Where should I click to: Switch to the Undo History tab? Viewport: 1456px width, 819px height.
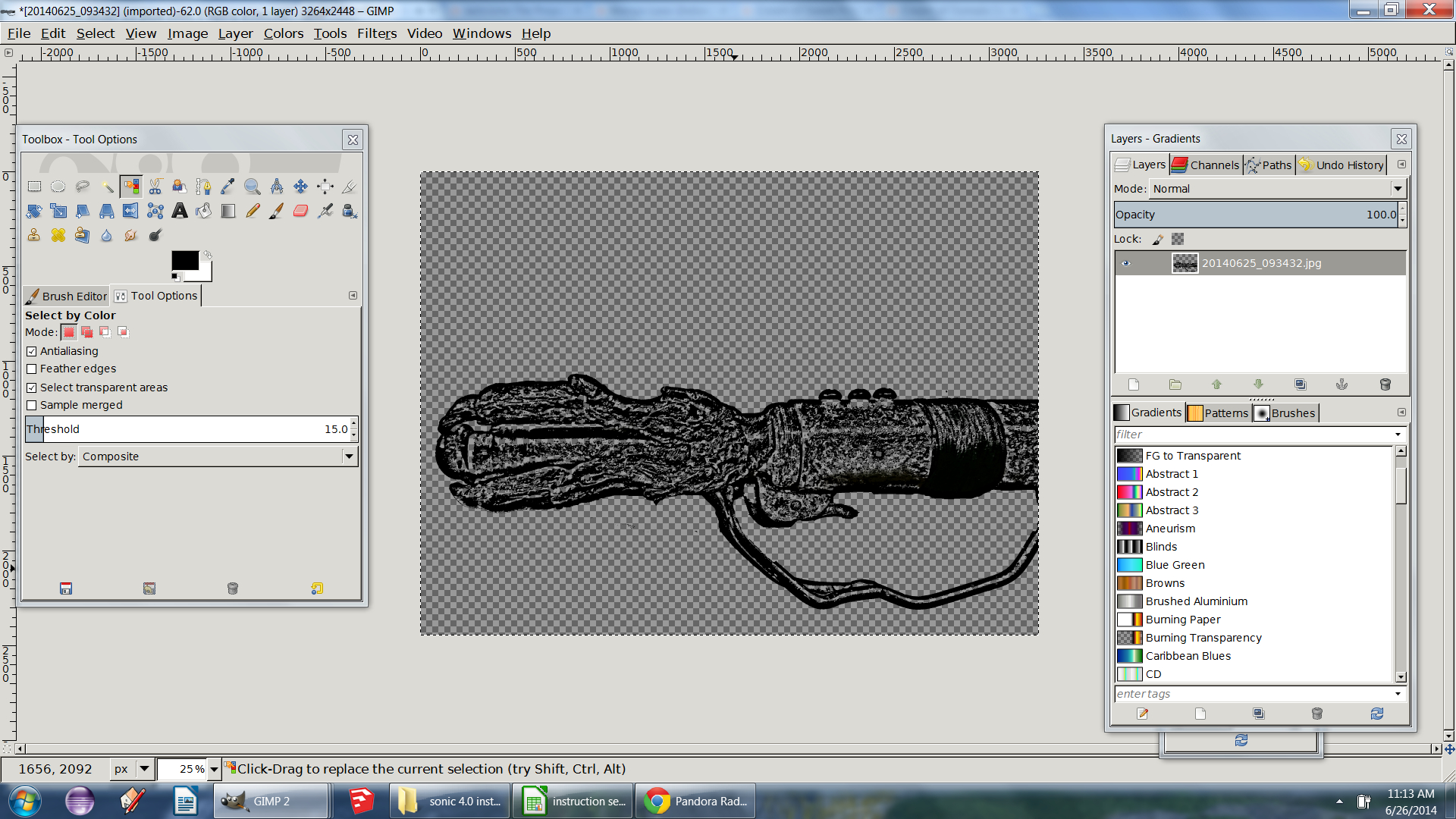1341,165
